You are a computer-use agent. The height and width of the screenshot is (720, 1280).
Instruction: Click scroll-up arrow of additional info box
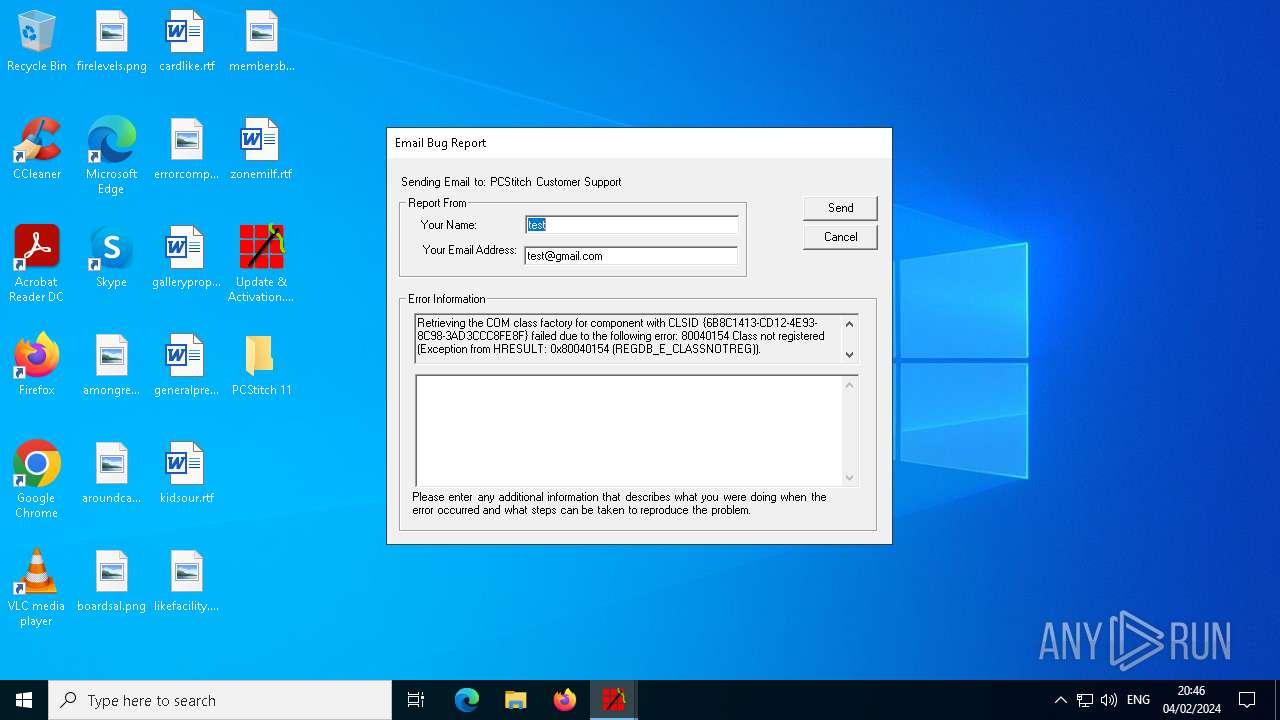850,385
